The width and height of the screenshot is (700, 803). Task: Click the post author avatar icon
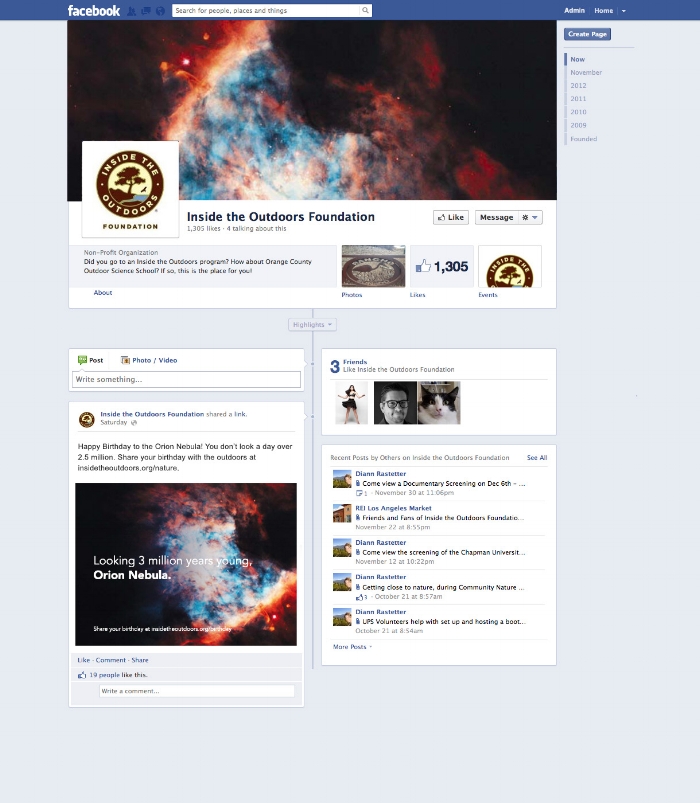87,419
